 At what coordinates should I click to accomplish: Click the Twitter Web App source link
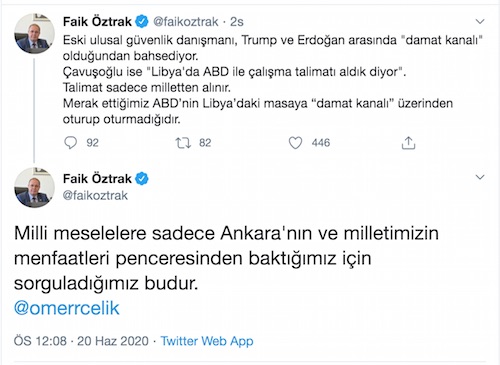pos(207,341)
